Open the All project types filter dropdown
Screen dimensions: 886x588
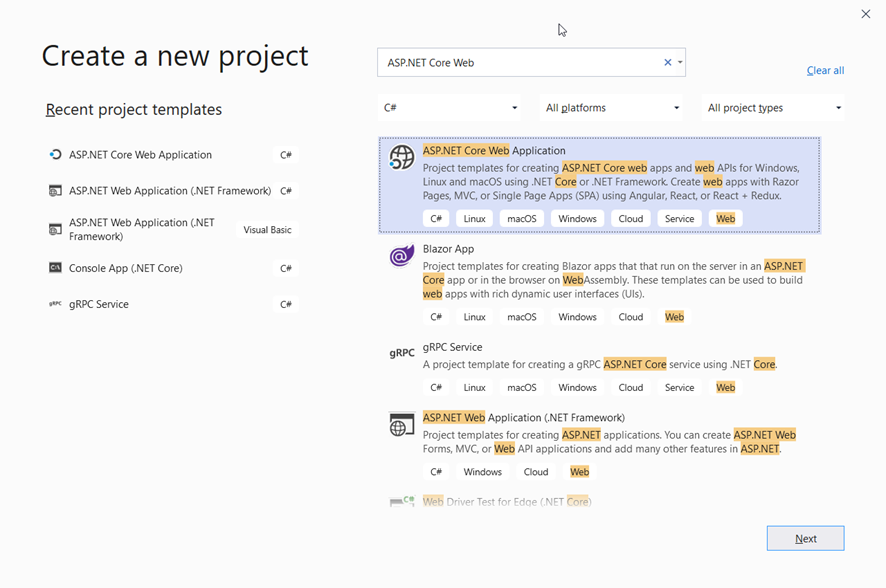click(x=773, y=107)
